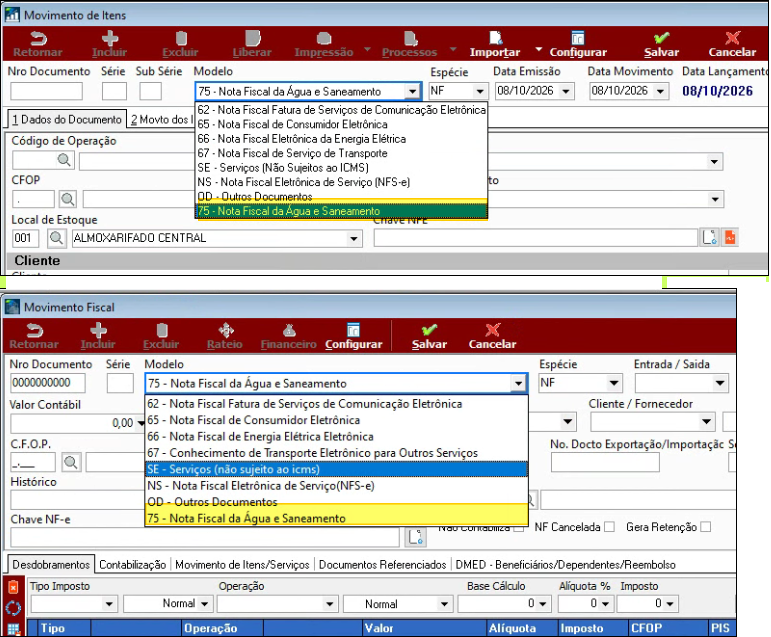771x637 pixels.
Task: Click Importar in Movimento de Itens toolbar
Action: click(495, 44)
